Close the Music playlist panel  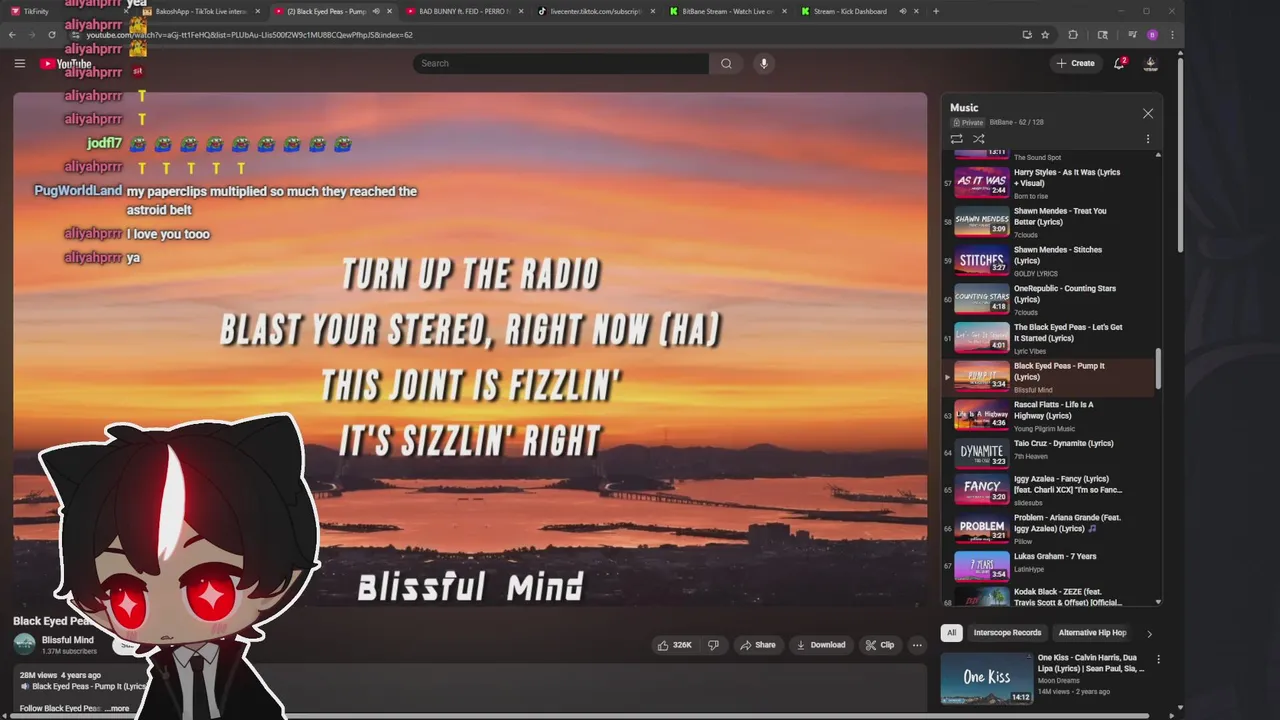tap(1148, 113)
